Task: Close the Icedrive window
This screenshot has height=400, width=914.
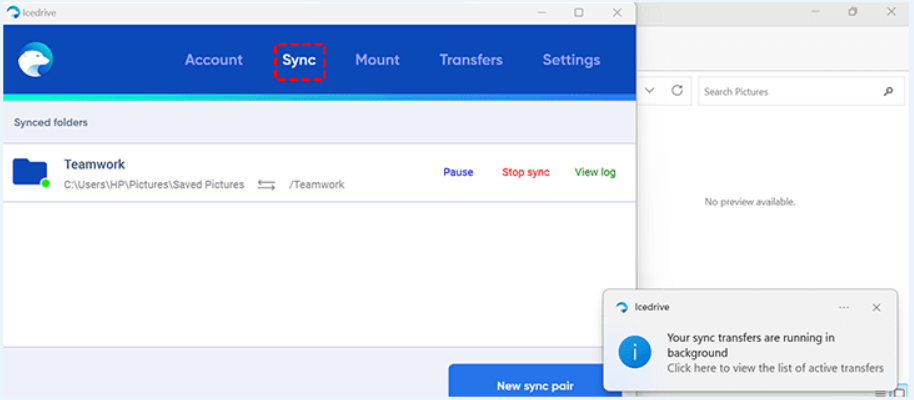Action: (x=617, y=12)
